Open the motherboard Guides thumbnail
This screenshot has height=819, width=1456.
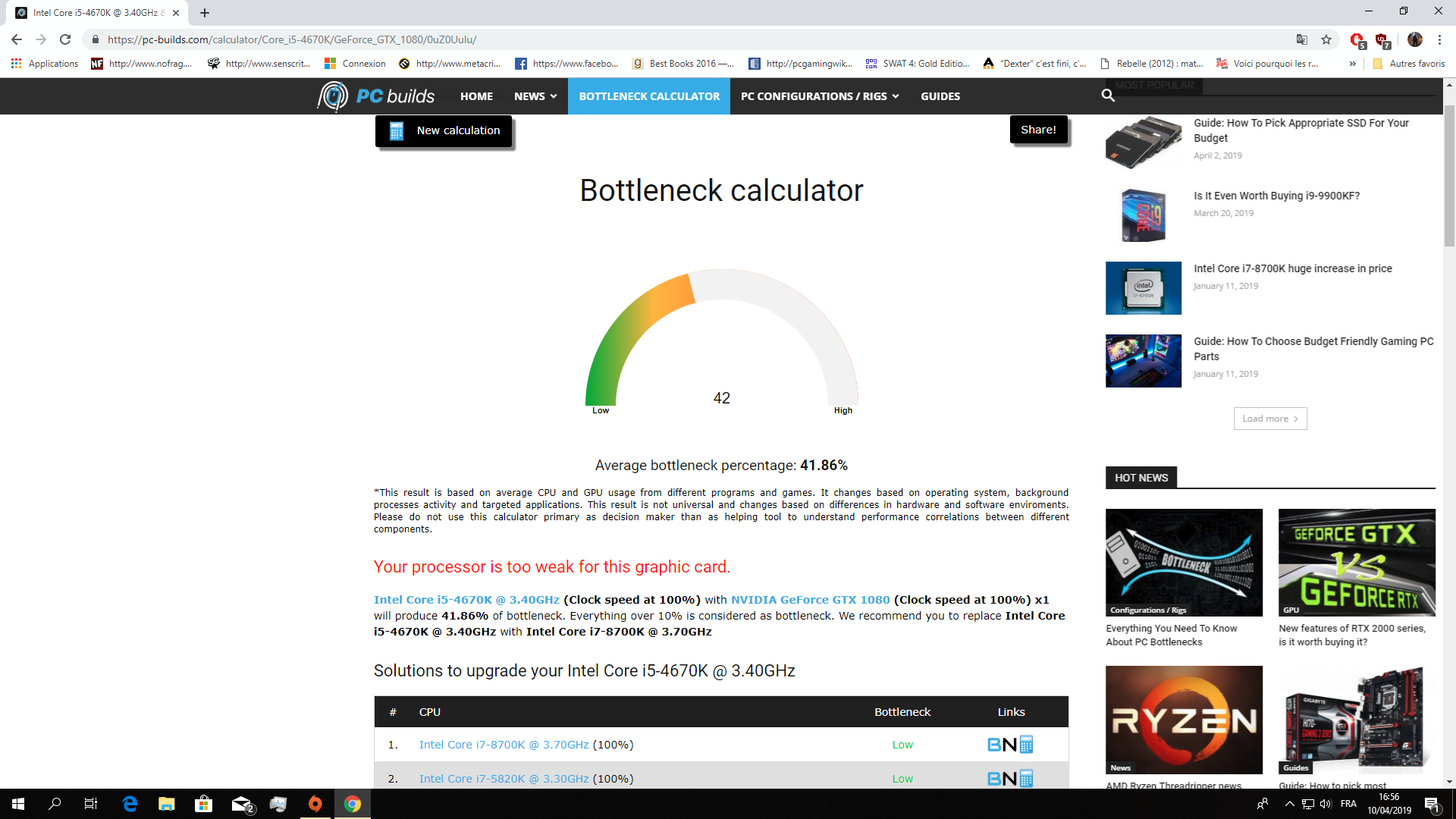[x=1357, y=720]
